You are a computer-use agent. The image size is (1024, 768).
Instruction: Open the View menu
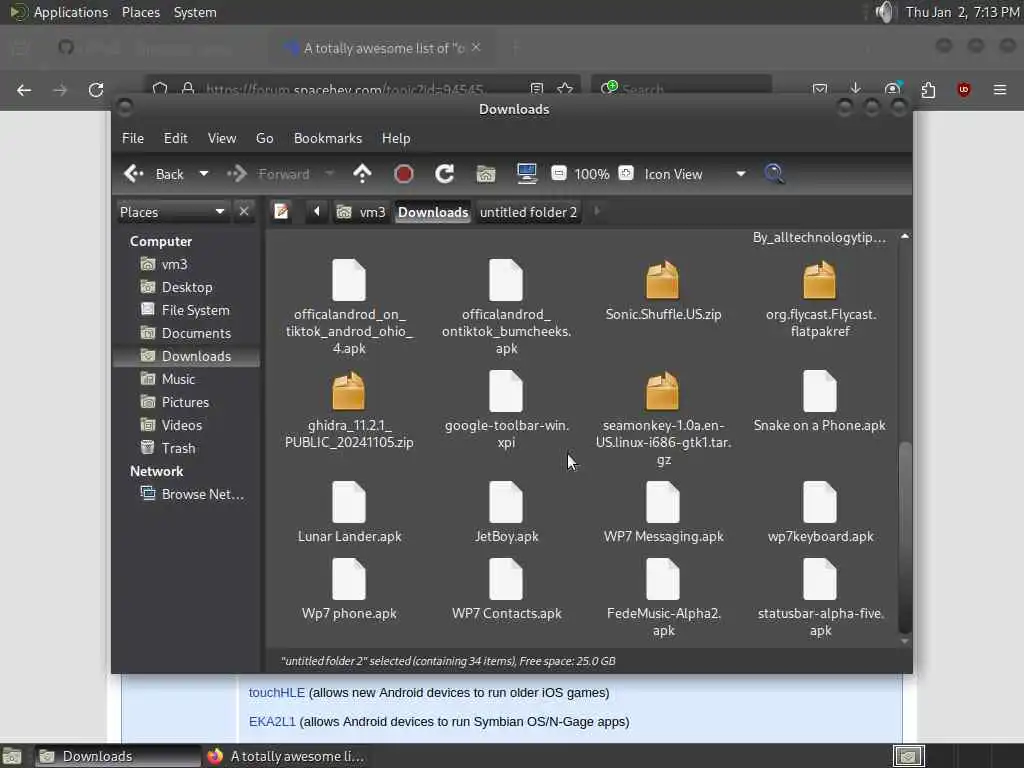pos(222,138)
